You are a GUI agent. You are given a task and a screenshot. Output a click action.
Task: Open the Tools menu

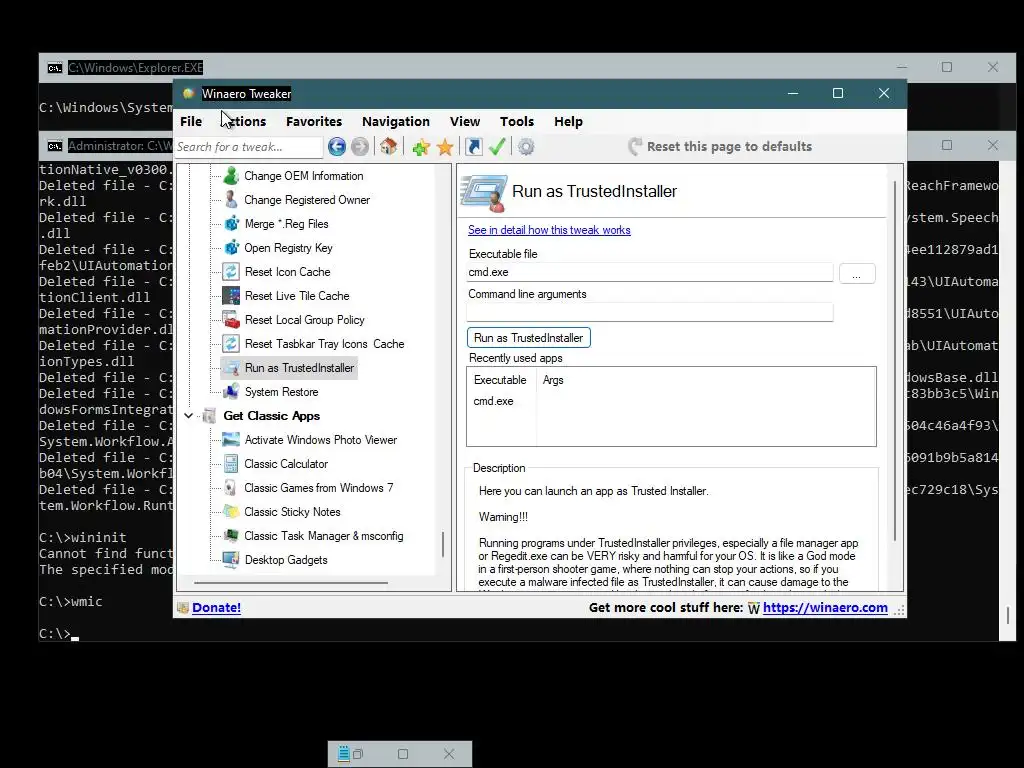pyautogui.click(x=517, y=121)
